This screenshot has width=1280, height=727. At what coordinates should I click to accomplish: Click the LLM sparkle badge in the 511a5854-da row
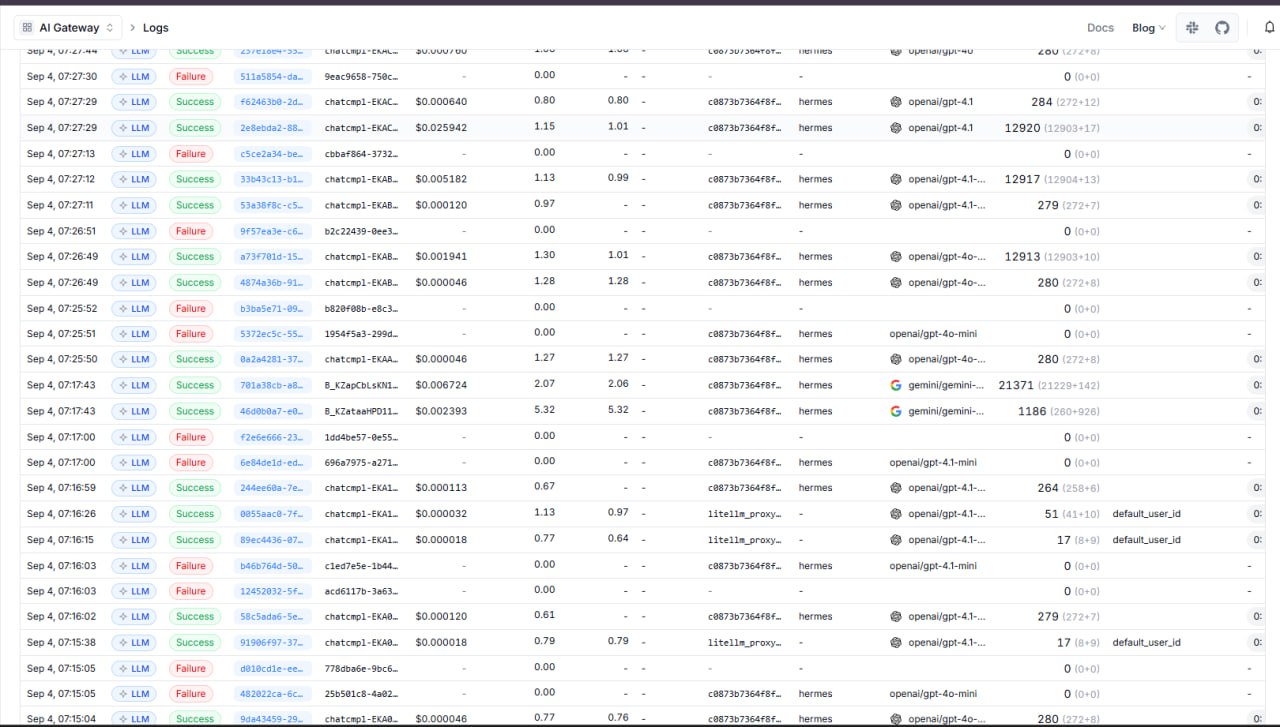click(x=134, y=76)
